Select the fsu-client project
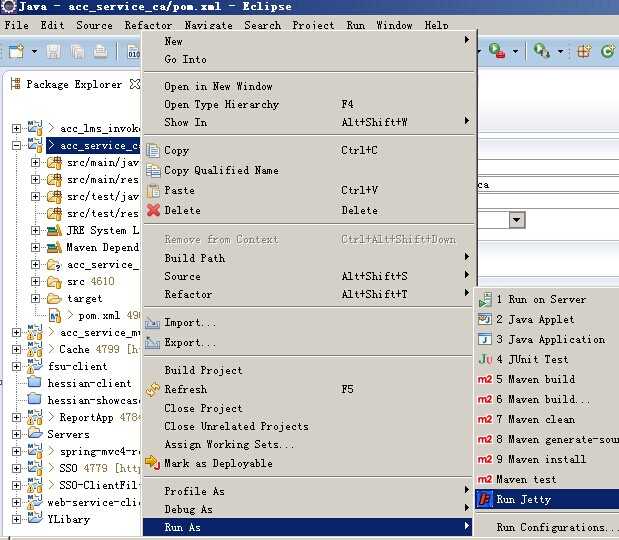The width and height of the screenshot is (619, 540). 77,366
